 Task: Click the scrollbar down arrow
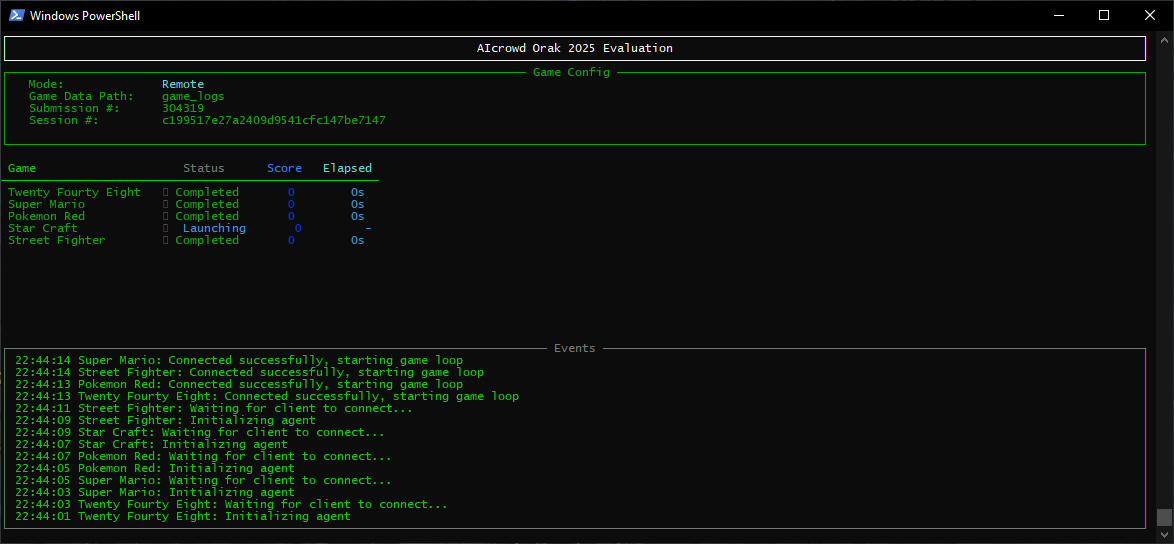pos(1164,535)
